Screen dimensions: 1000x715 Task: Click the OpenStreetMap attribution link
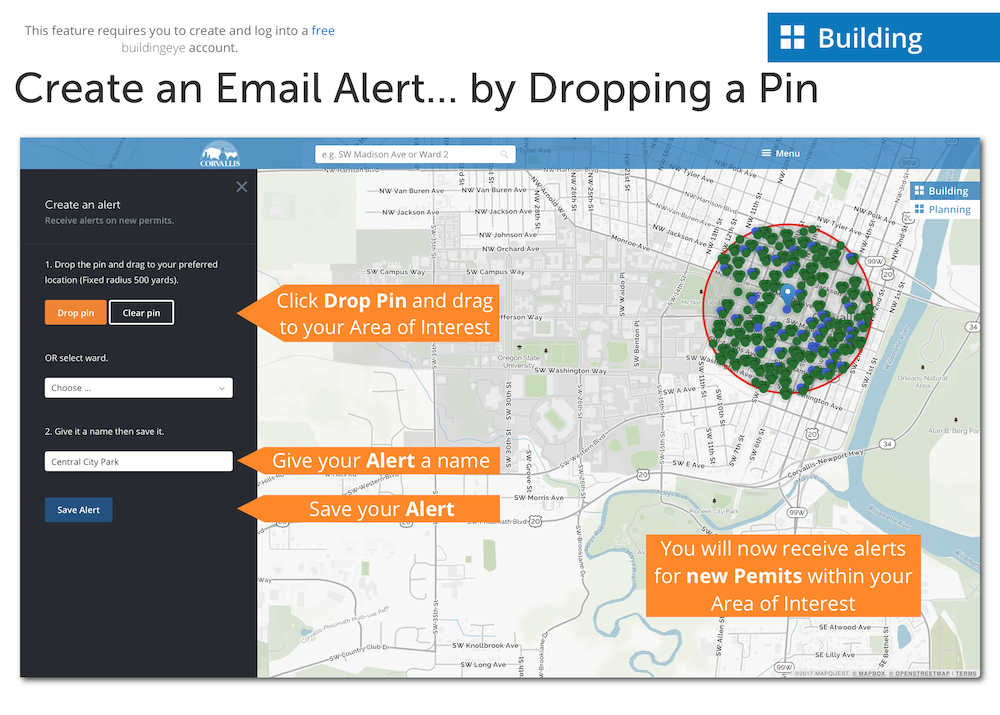pyautogui.click(x=918, y=674)
